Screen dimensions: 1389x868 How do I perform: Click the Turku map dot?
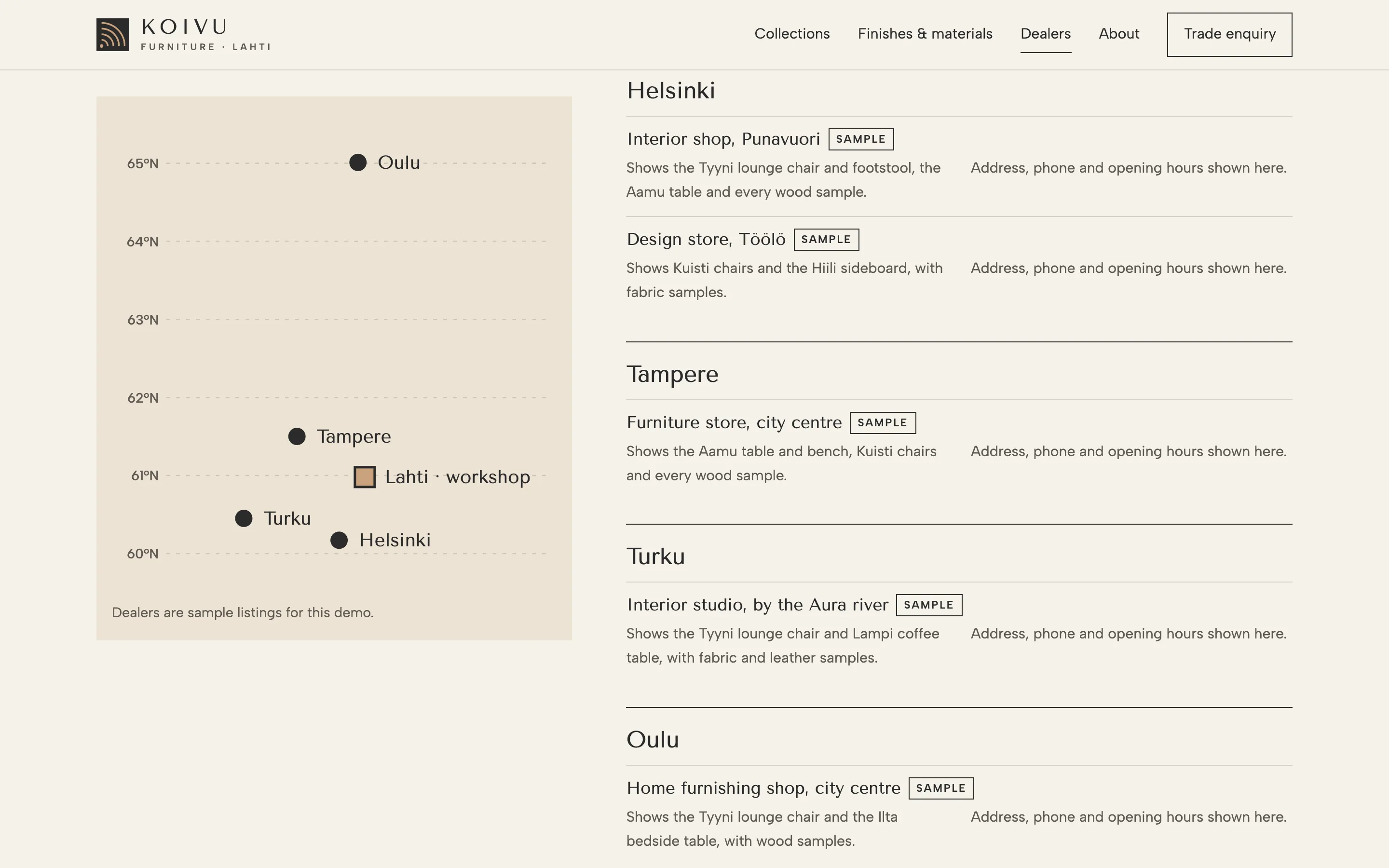click(x=244, y=518)
